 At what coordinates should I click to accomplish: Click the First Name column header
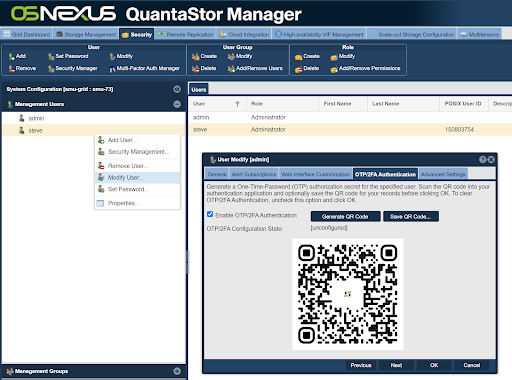(x=343, y=104)
